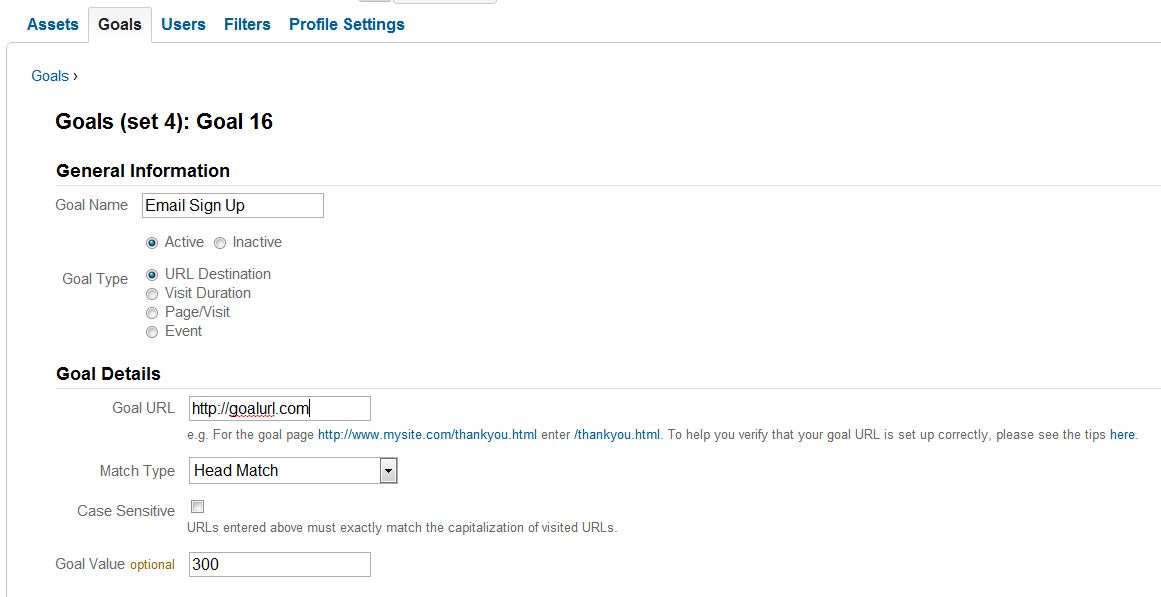The width and height of the screenshot is (1161, 597).
Task: Select Event as the goal type
Action: (x=152, y=331)
